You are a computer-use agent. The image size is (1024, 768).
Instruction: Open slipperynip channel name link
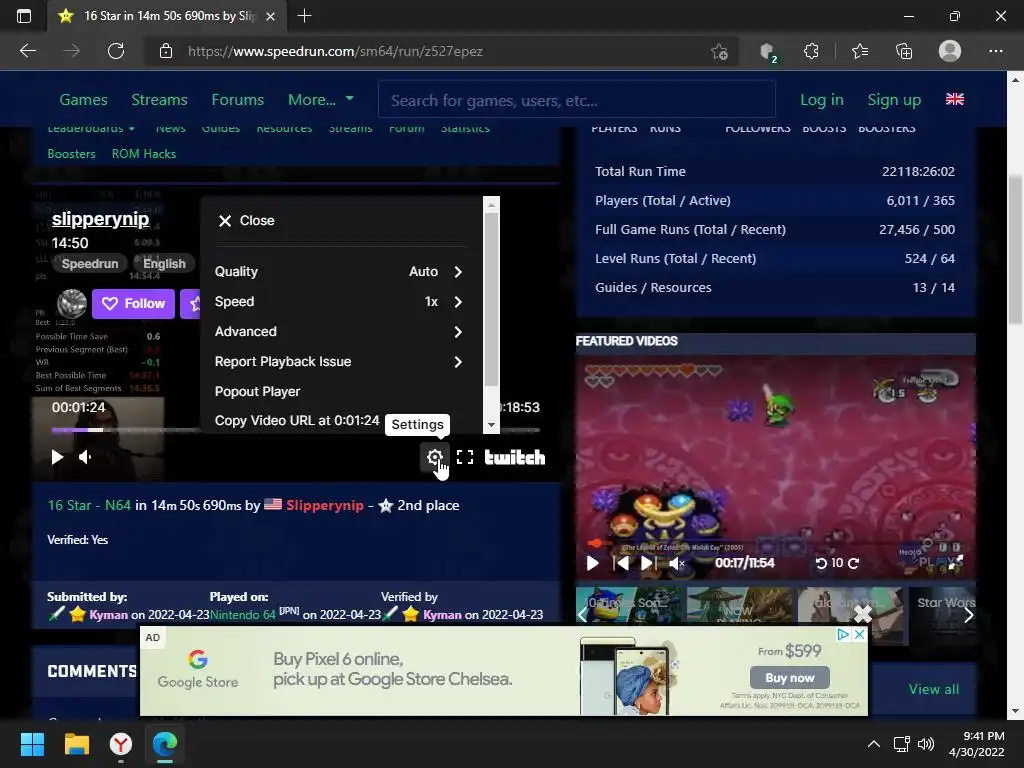point(100,219)
